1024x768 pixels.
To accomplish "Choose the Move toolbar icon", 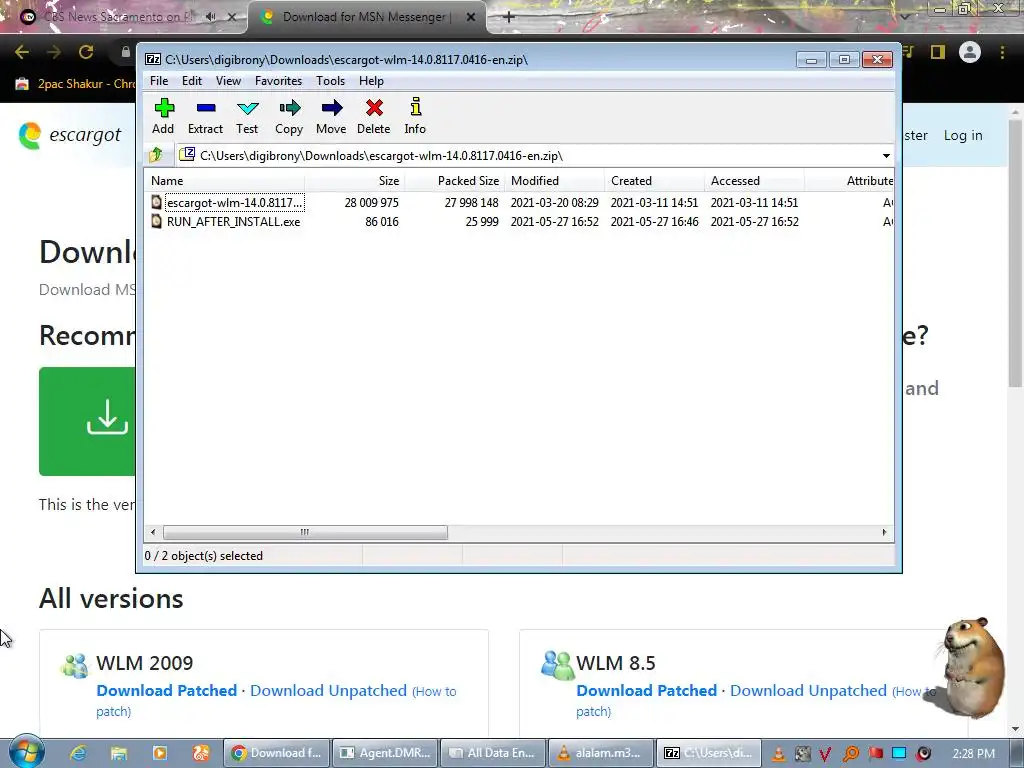I will [x=332, y=116].
